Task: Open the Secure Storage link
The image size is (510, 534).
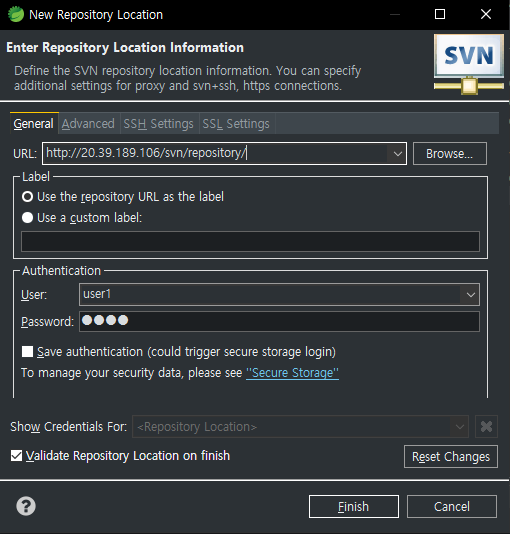Action: click(292, 373)
